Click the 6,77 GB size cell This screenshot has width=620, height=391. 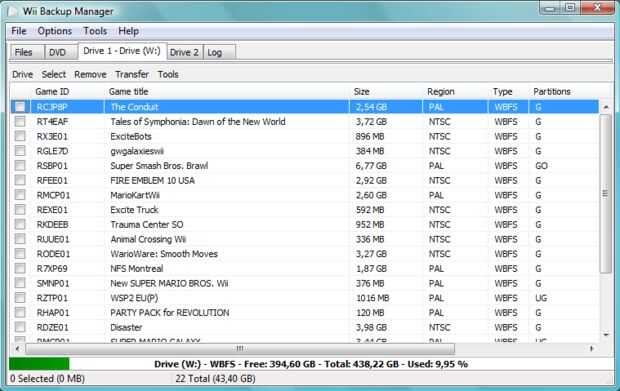pos(371,166)
